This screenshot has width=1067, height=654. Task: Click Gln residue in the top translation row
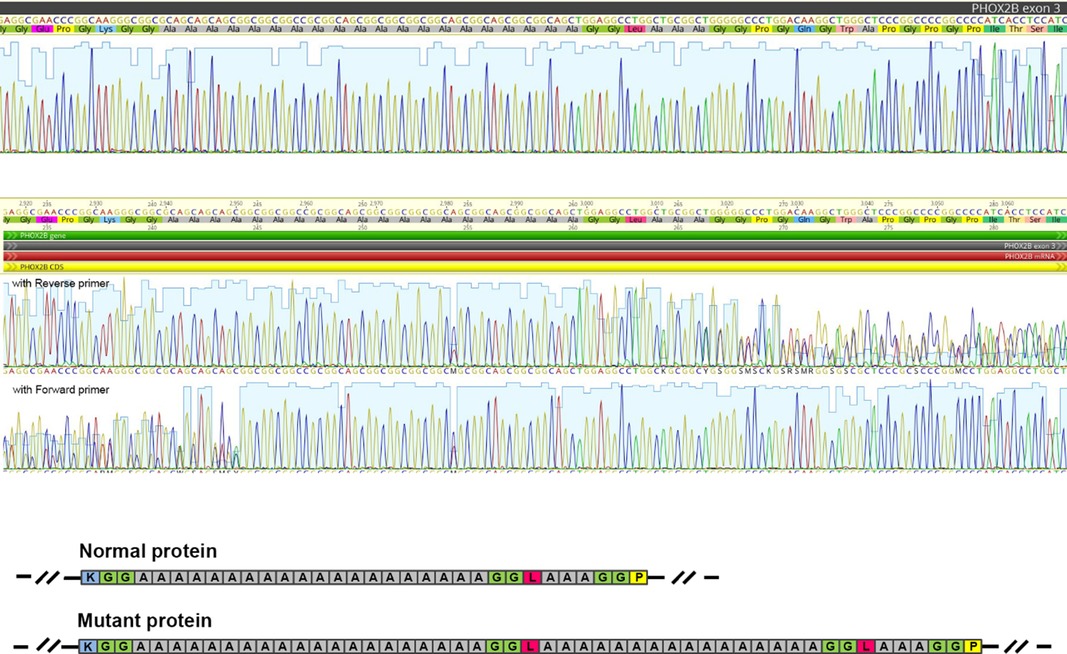coord(804,29)
